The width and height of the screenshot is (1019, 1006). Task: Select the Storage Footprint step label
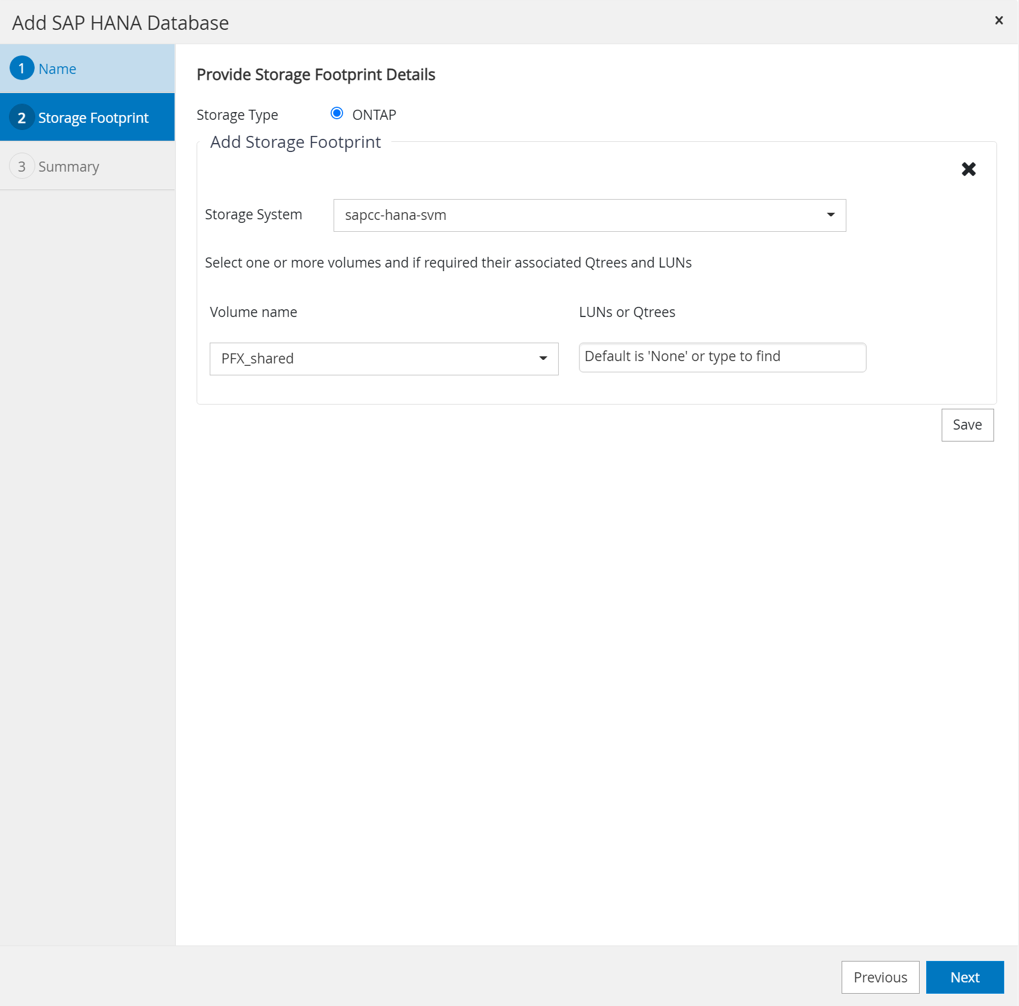click(x=93, y=118)
